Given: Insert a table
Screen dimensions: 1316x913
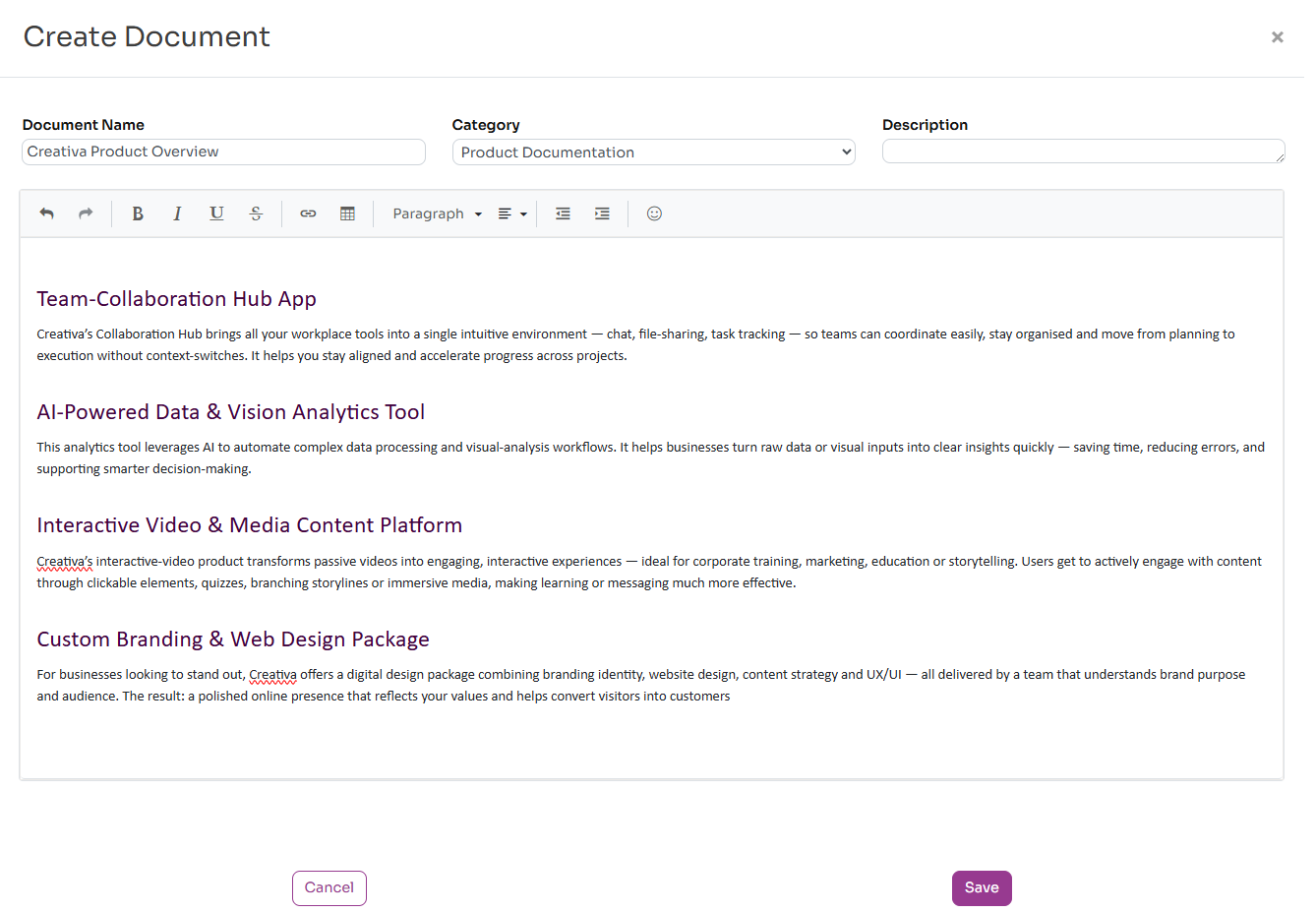Looking at the screenshot, I should tap(347, 213).
